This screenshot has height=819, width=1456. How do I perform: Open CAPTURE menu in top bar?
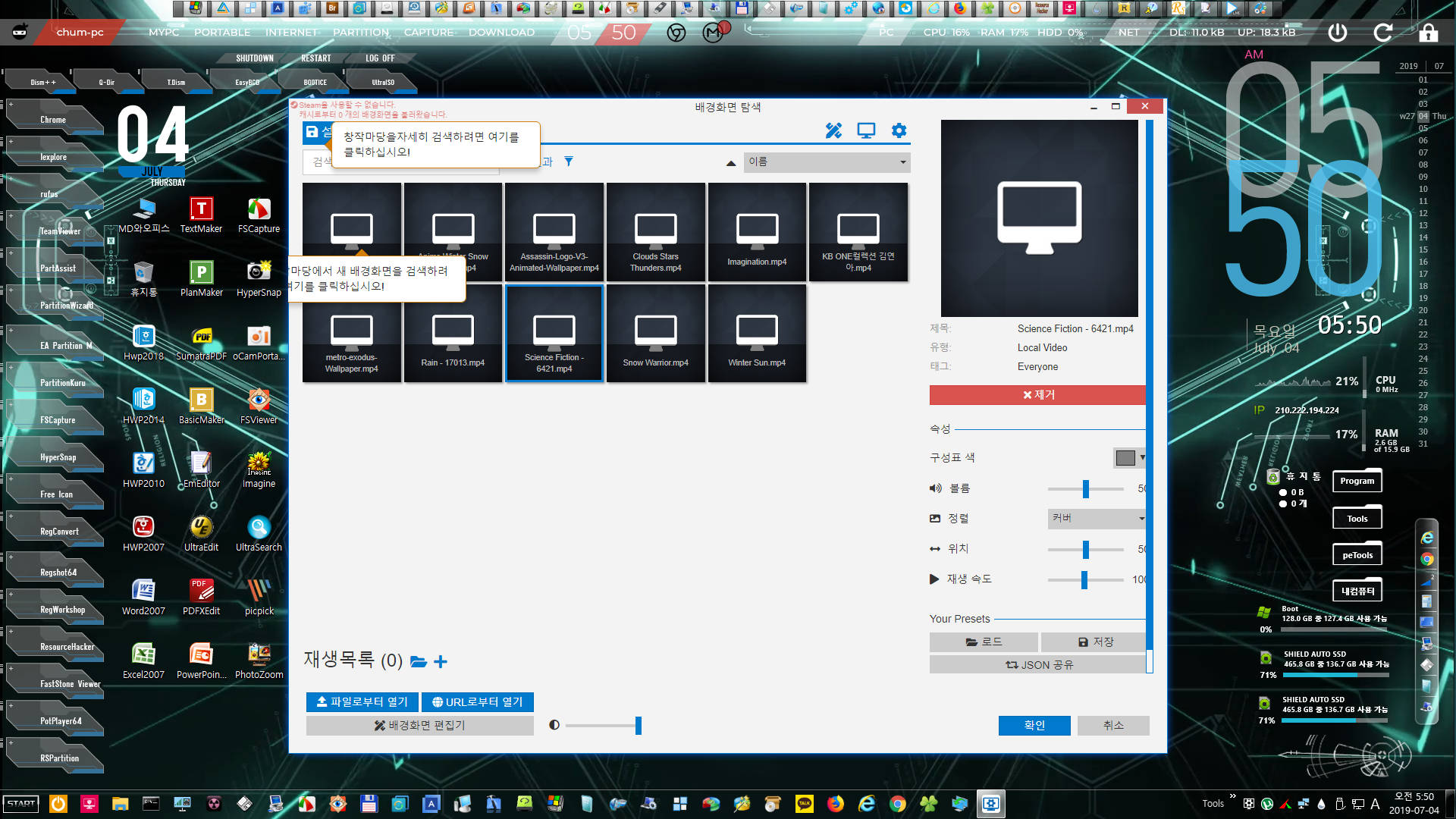point(428,33)
